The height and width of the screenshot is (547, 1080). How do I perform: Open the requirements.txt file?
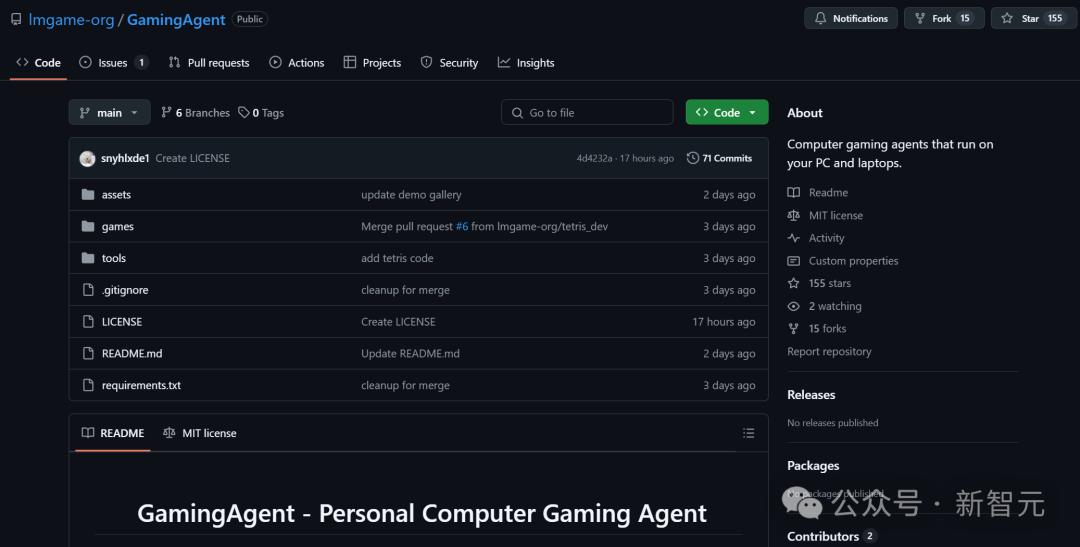pyautogui.click(x=141, y=385)
